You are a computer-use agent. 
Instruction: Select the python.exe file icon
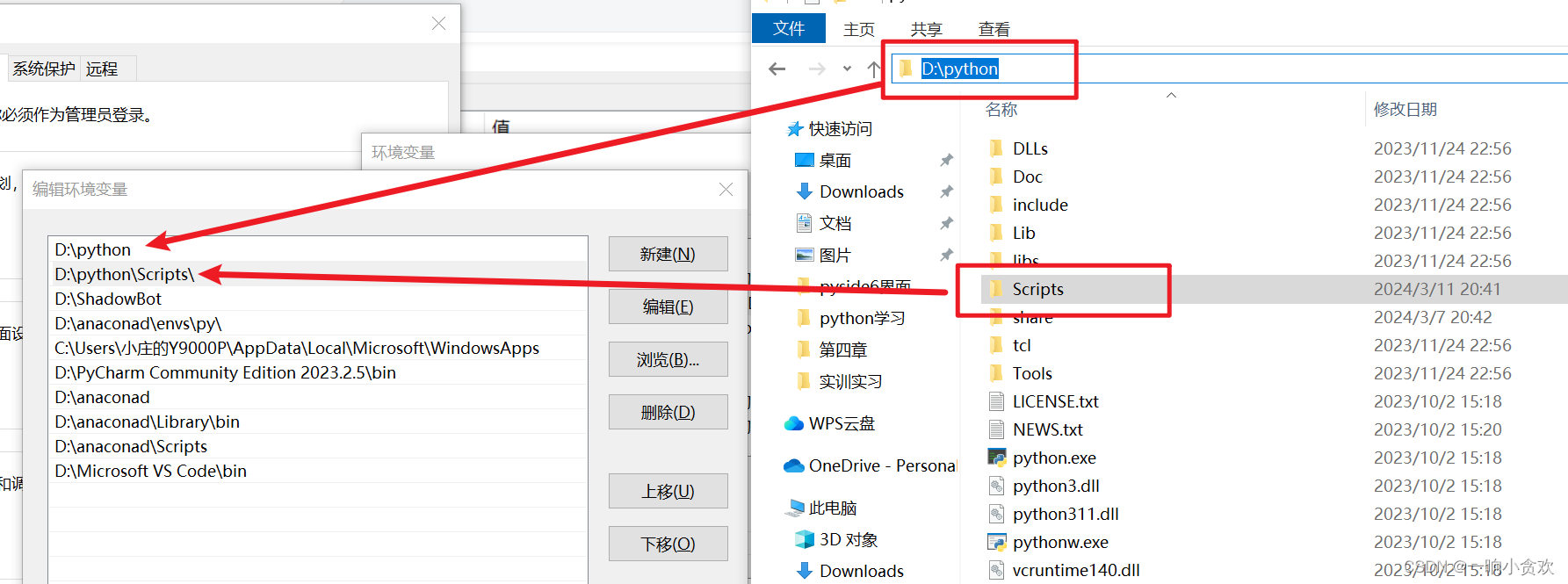pyautogui.click(x=996, y=458)
